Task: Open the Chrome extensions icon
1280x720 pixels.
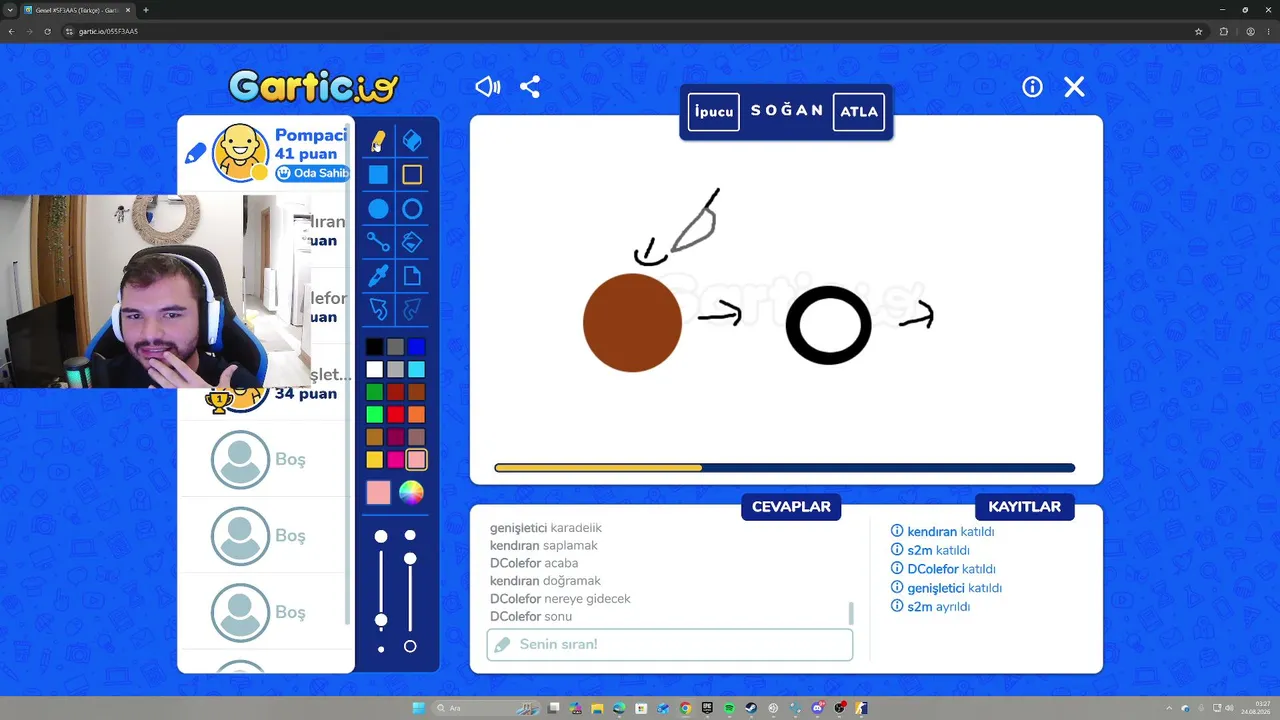Action: [1223, 31]
